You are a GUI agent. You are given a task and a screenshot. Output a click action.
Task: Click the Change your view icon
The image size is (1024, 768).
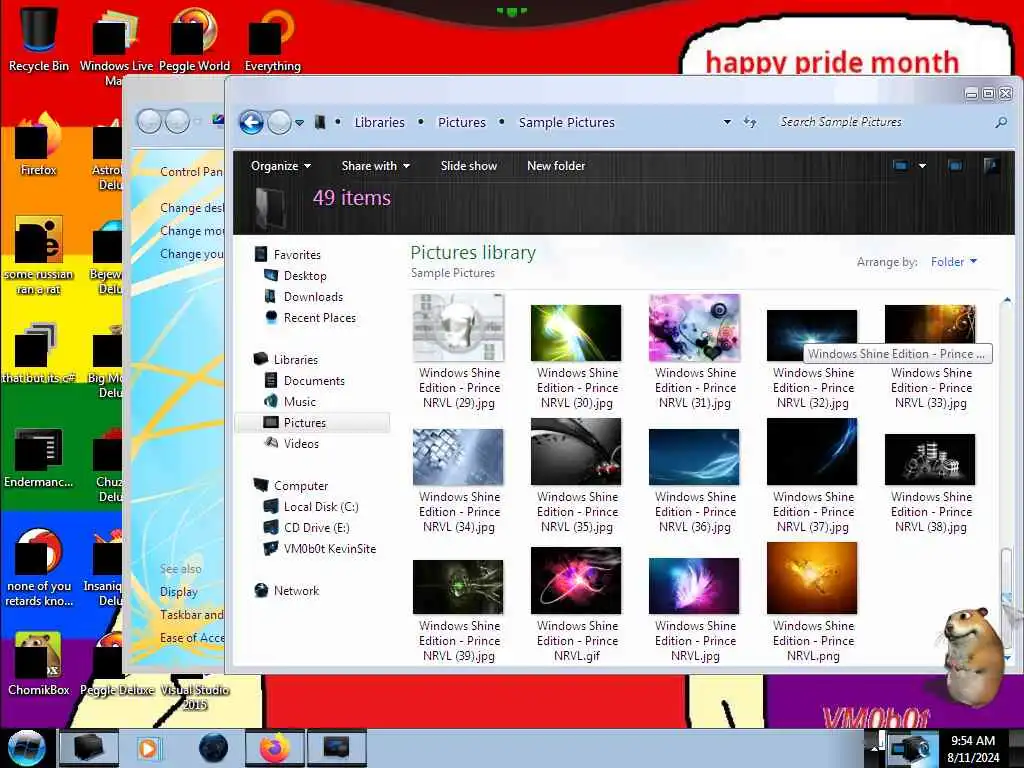coord(900,166)
